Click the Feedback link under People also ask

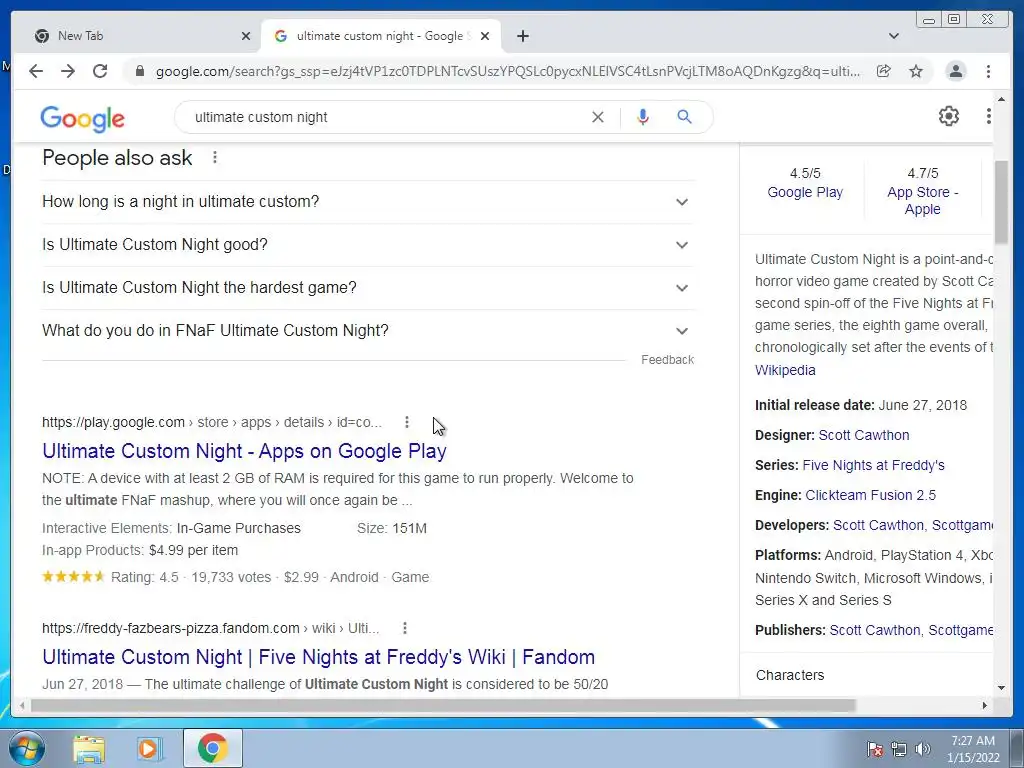coord(667,360)
